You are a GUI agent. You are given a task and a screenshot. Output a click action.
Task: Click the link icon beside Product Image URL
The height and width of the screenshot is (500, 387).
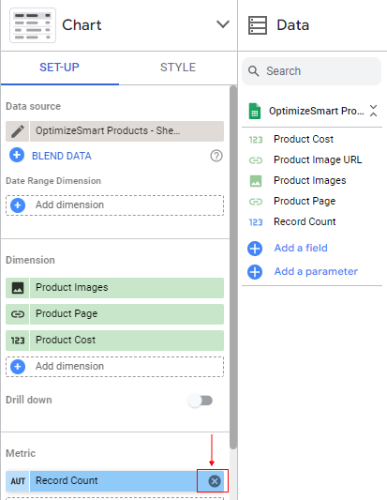(256, 160)
